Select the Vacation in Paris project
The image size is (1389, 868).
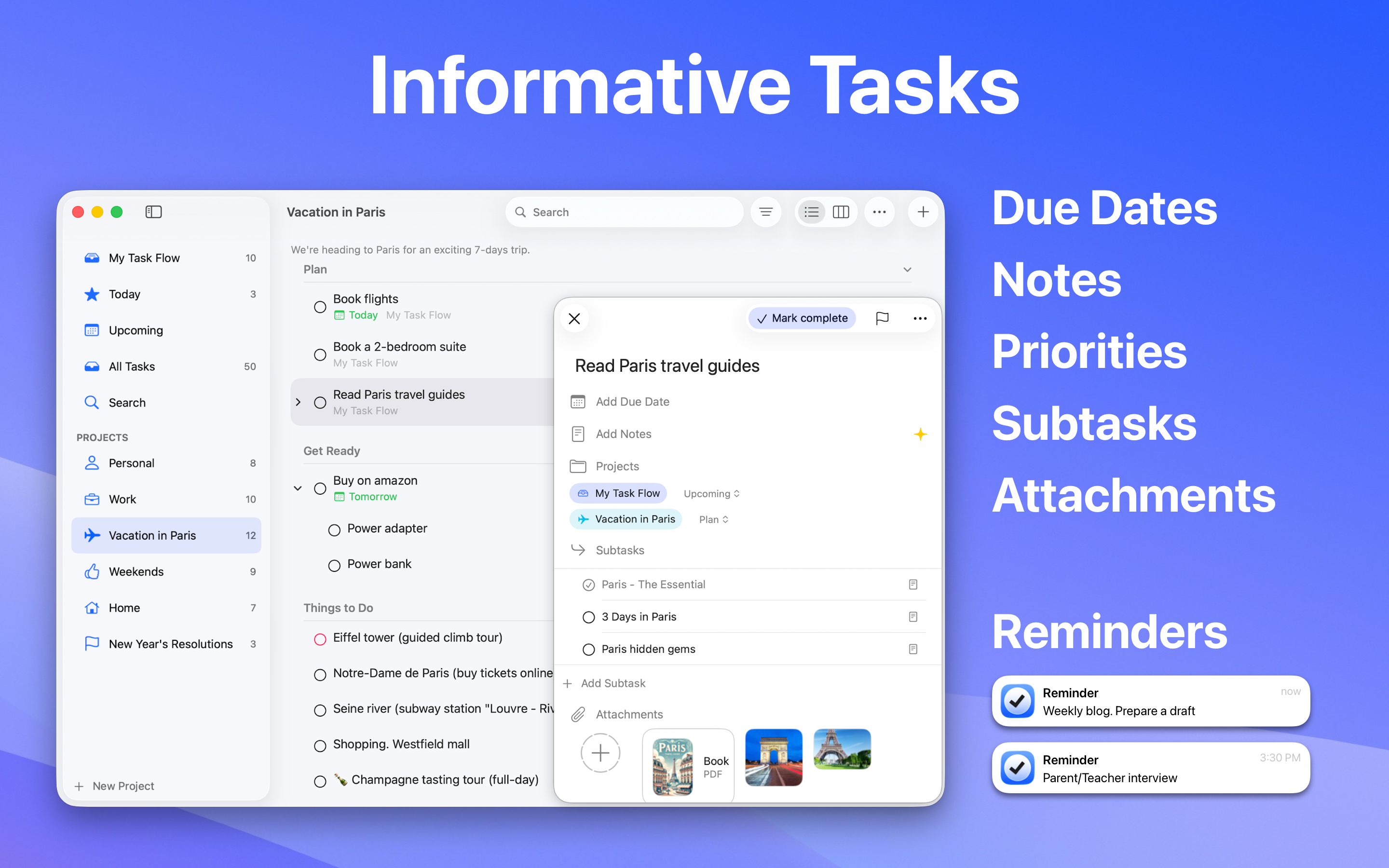(x=166, y=535)
